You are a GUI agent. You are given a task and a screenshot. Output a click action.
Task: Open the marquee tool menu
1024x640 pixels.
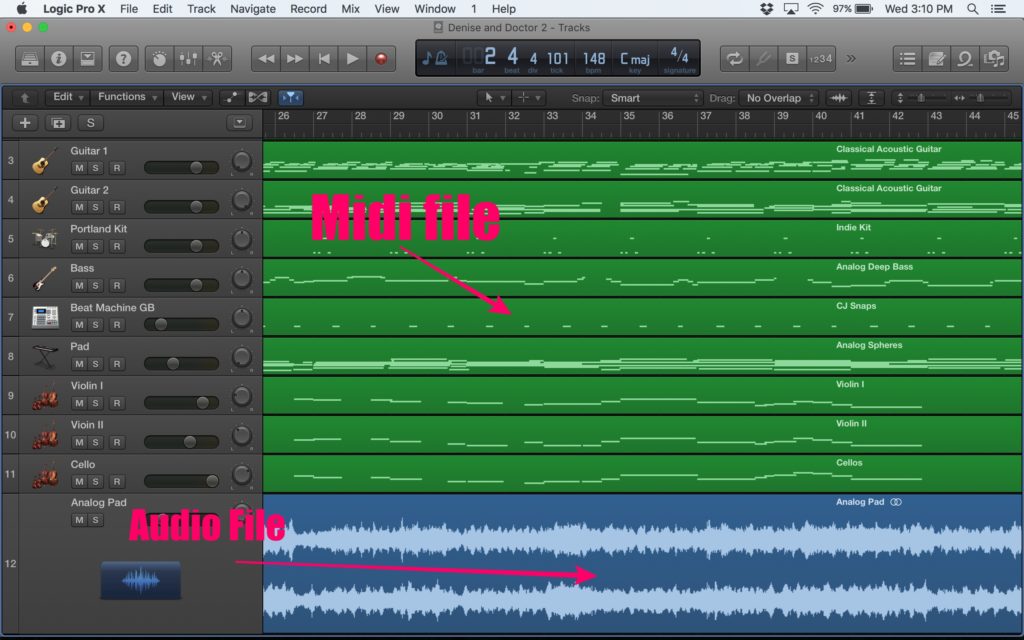coord(528,98)
